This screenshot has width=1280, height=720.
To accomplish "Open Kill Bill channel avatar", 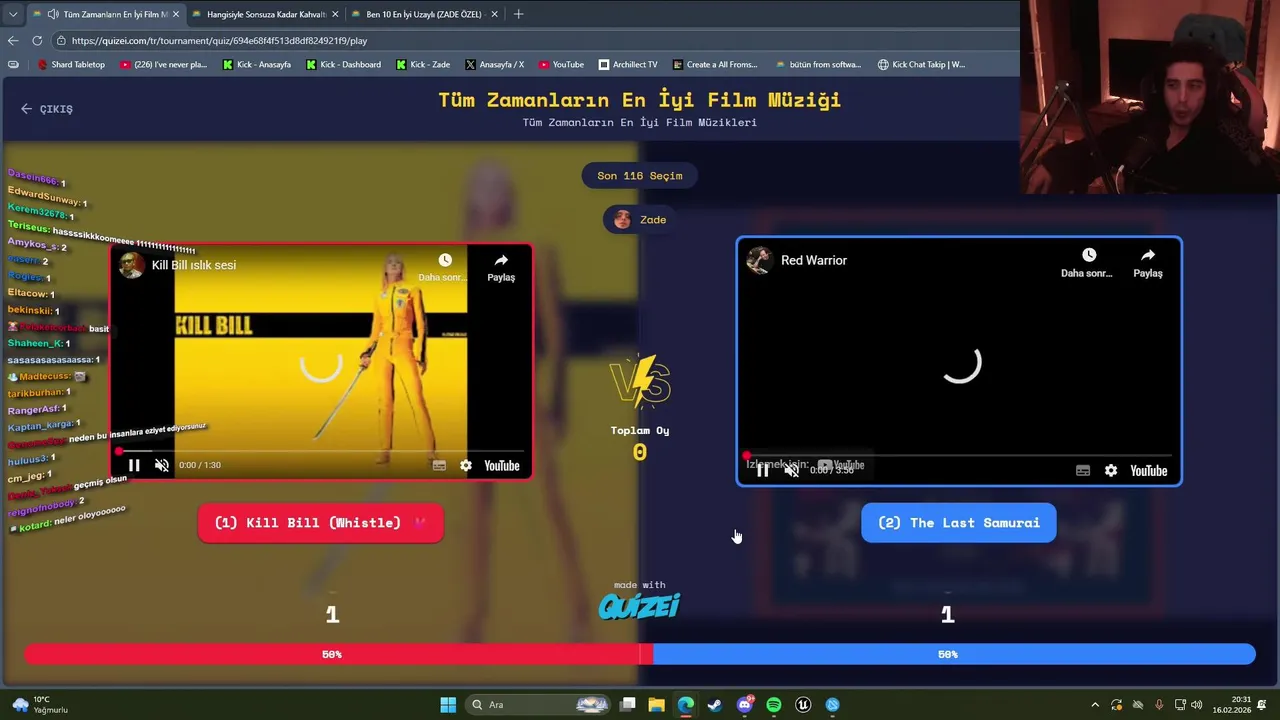I will [x=131, y=265].
